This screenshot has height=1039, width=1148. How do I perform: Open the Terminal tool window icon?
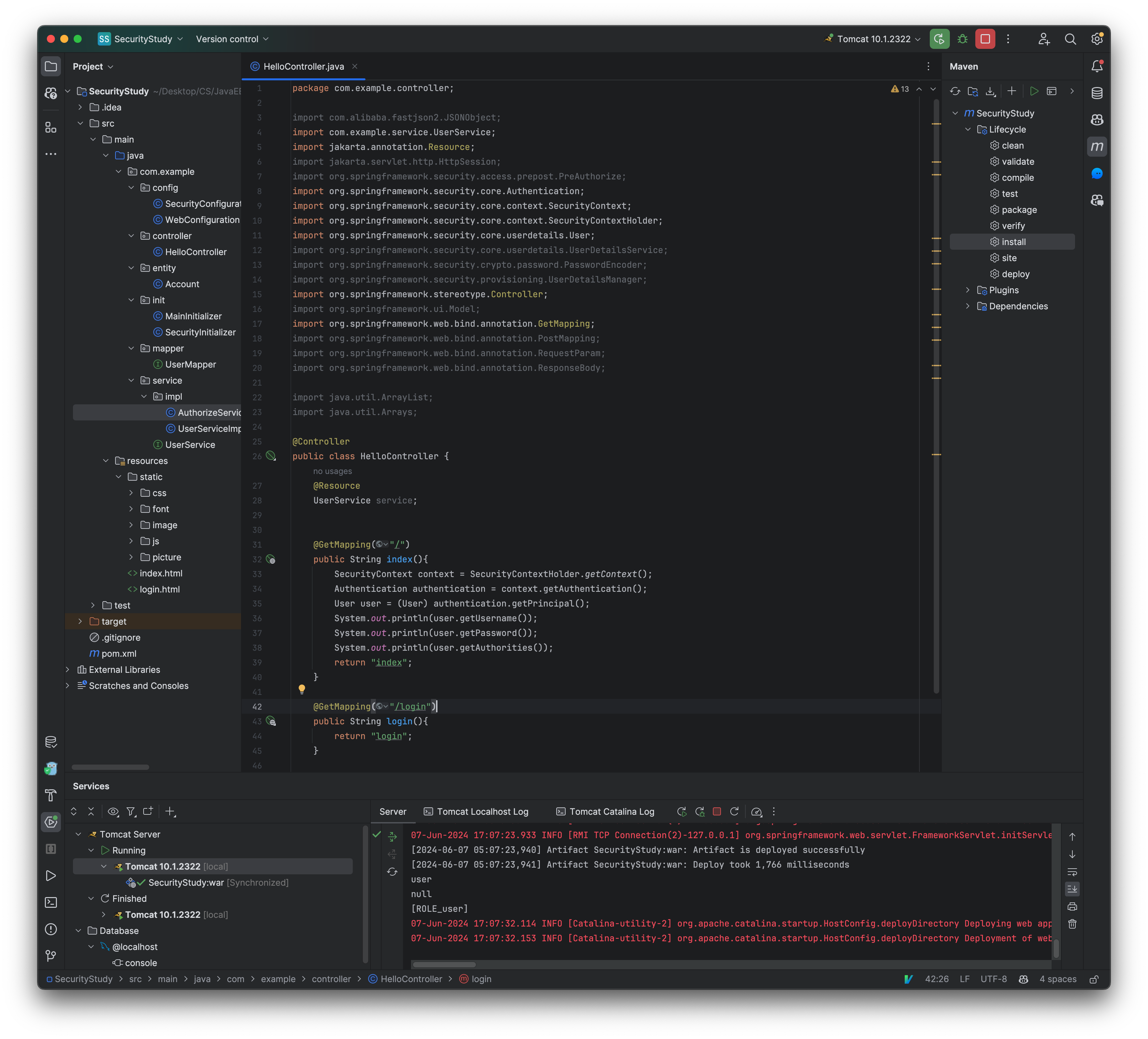pyautogui.click(x=51, y=903)
